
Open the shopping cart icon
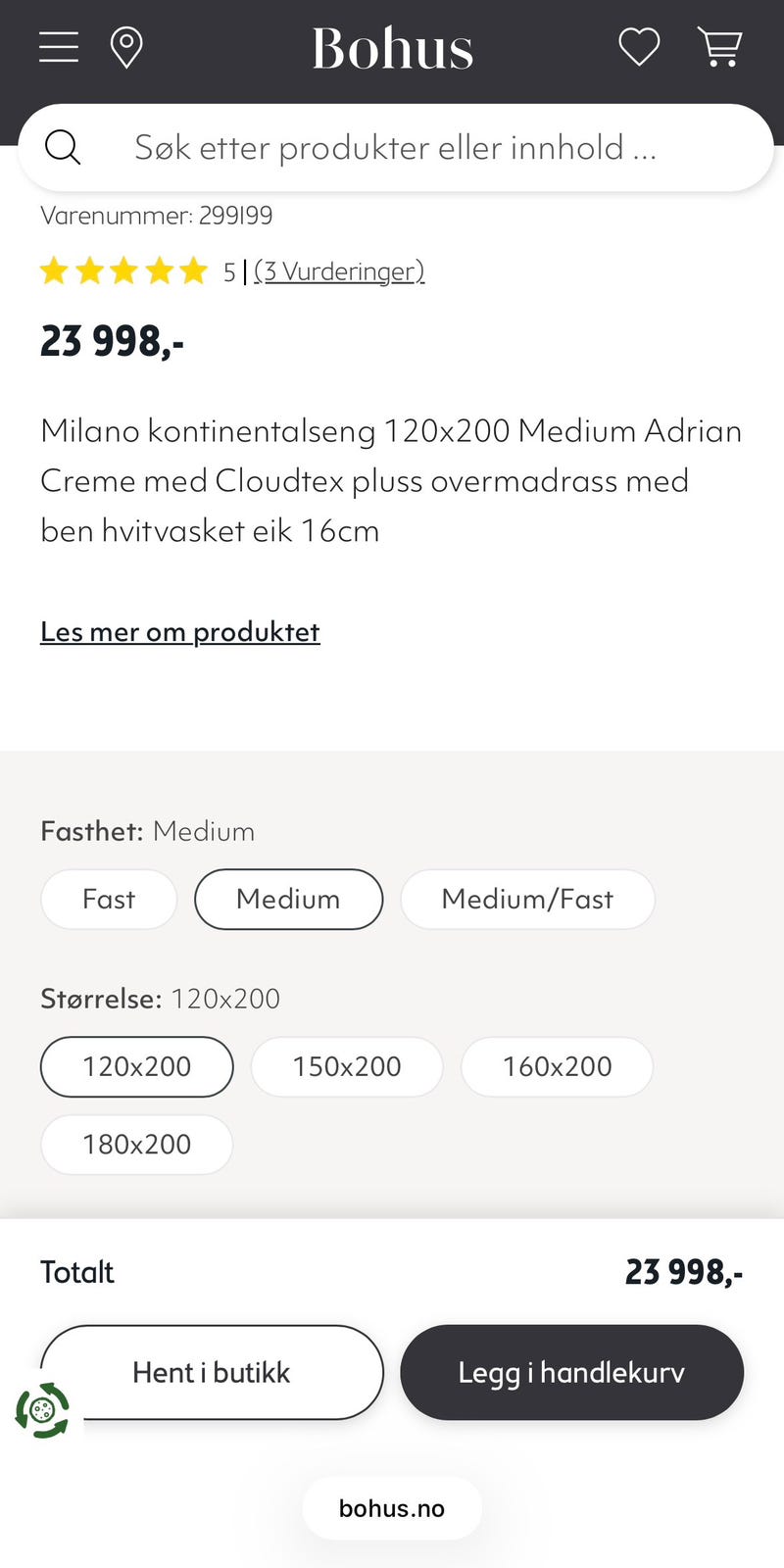(x=719, y=47)
